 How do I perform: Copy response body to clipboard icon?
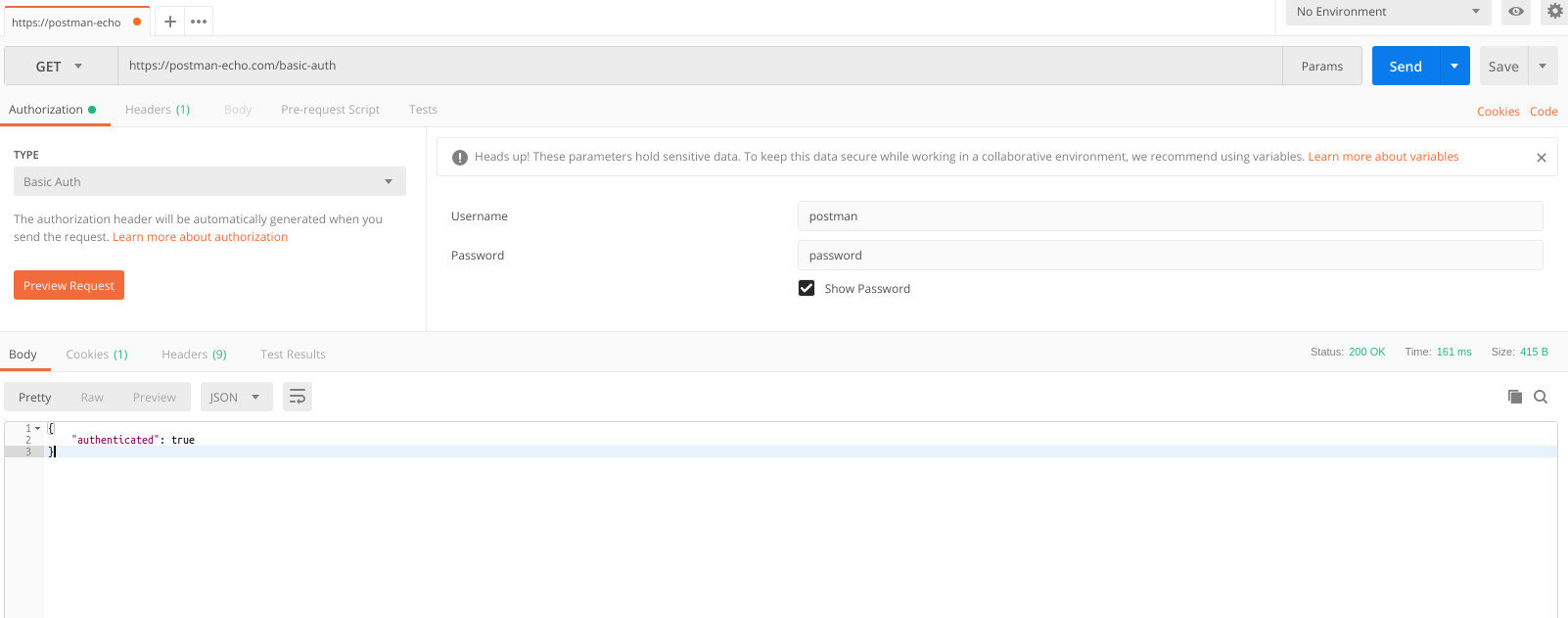[1515, 397]
